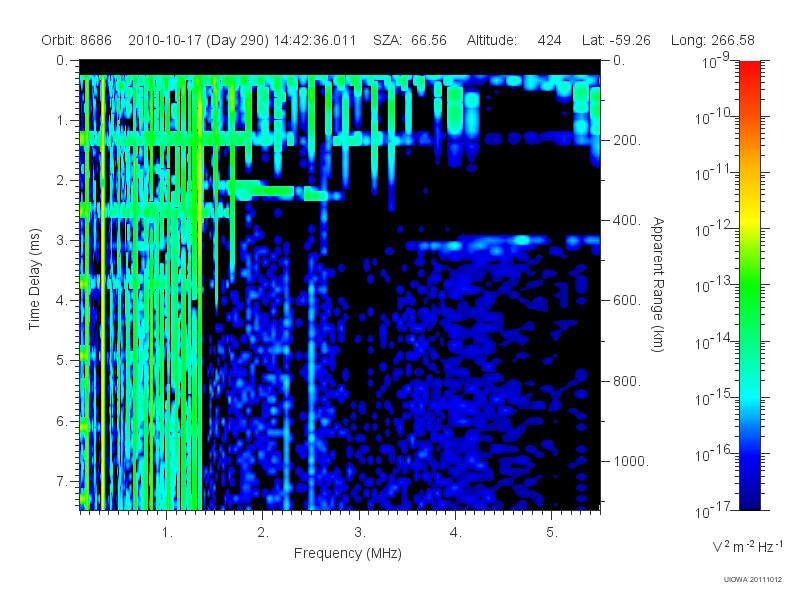Click the SZA: 66.56 header value
Screen dimensions: 800x600
(x=410, y=40)
